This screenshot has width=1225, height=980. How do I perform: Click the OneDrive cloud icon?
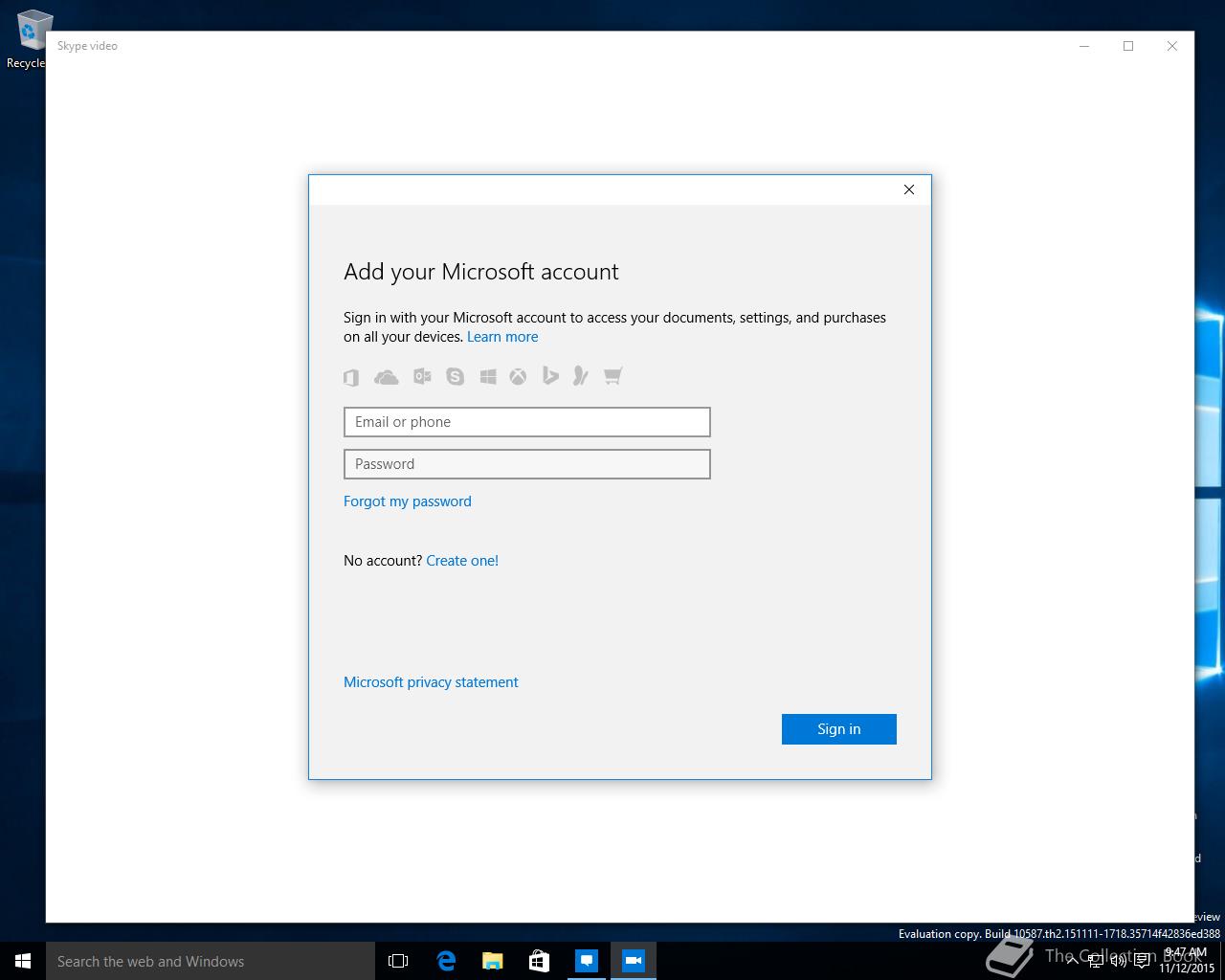pos(387,377)
